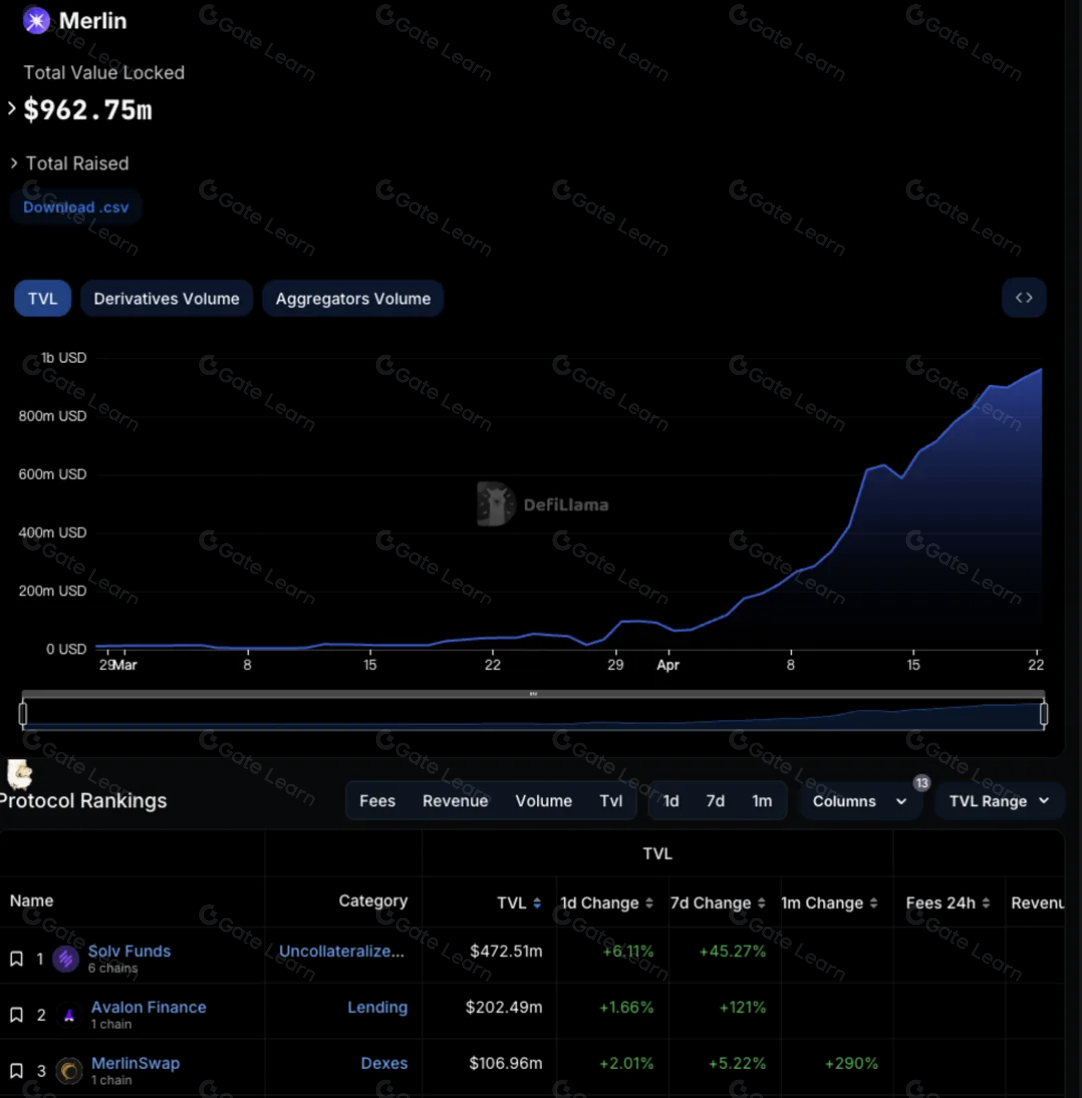Sort by the 1d Change column arrows
This screenshot has width=1082, height=1098.
649,903
